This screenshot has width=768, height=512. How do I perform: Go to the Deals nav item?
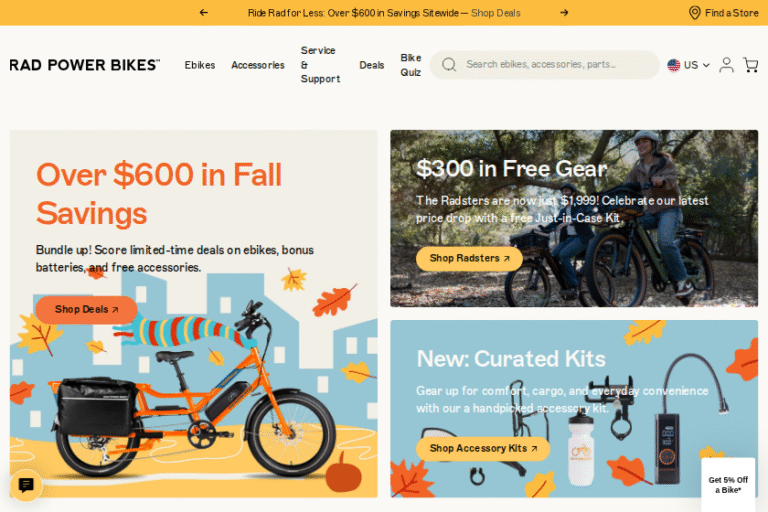pos(371,65)
